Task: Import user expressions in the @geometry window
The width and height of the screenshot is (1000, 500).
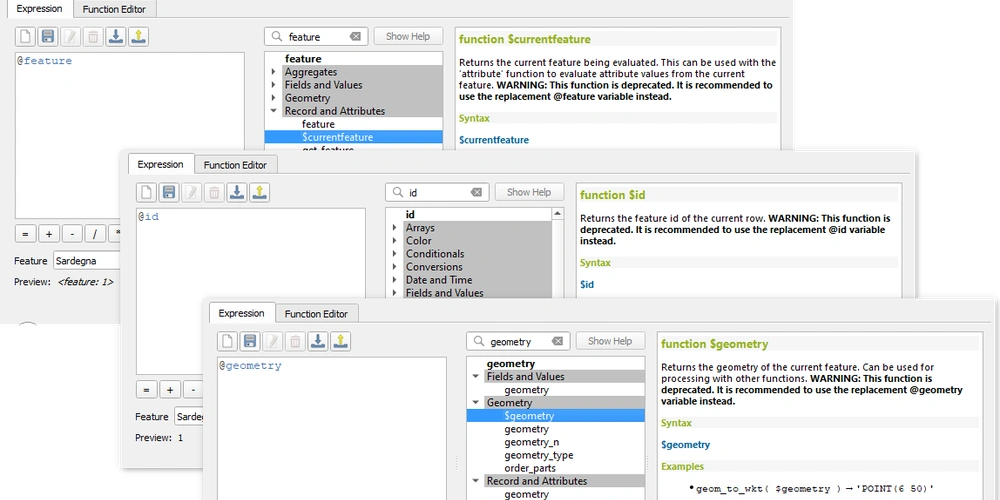Action: [x=318, y=341]
